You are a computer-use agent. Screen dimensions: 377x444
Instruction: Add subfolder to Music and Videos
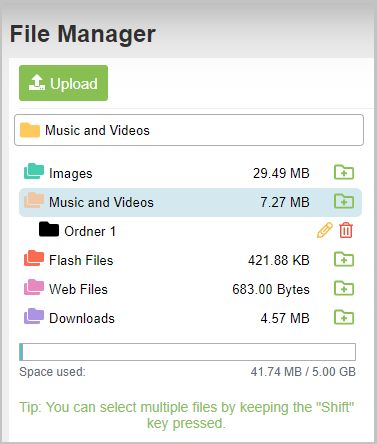[344, 201]
